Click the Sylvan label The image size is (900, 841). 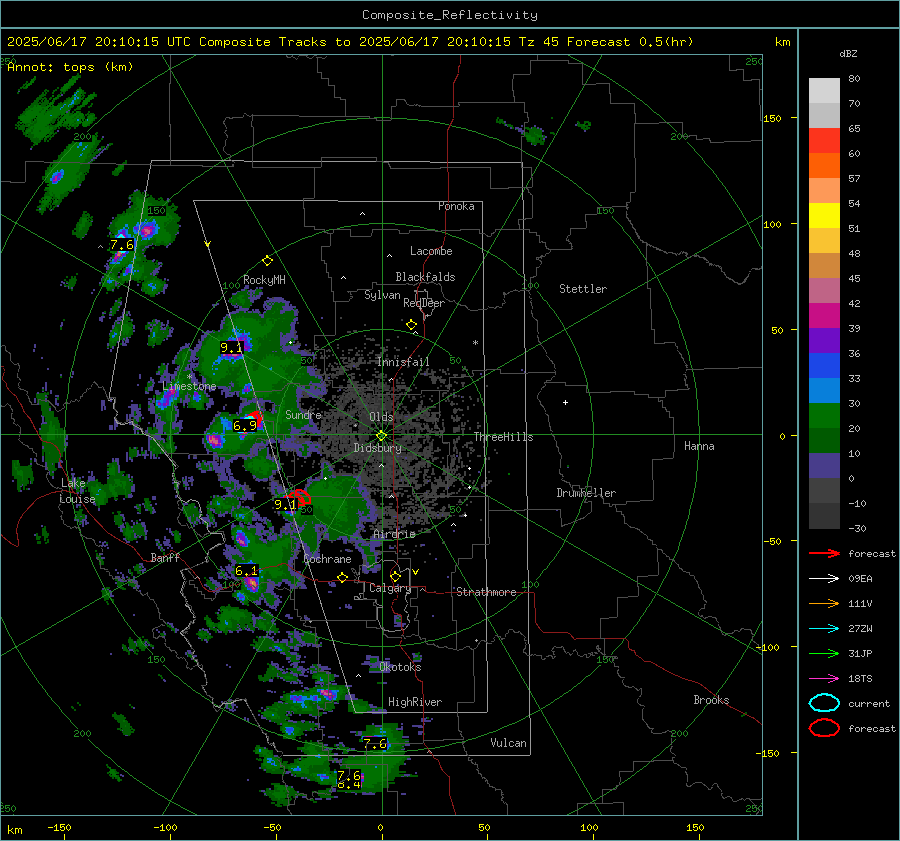[382, 296]
